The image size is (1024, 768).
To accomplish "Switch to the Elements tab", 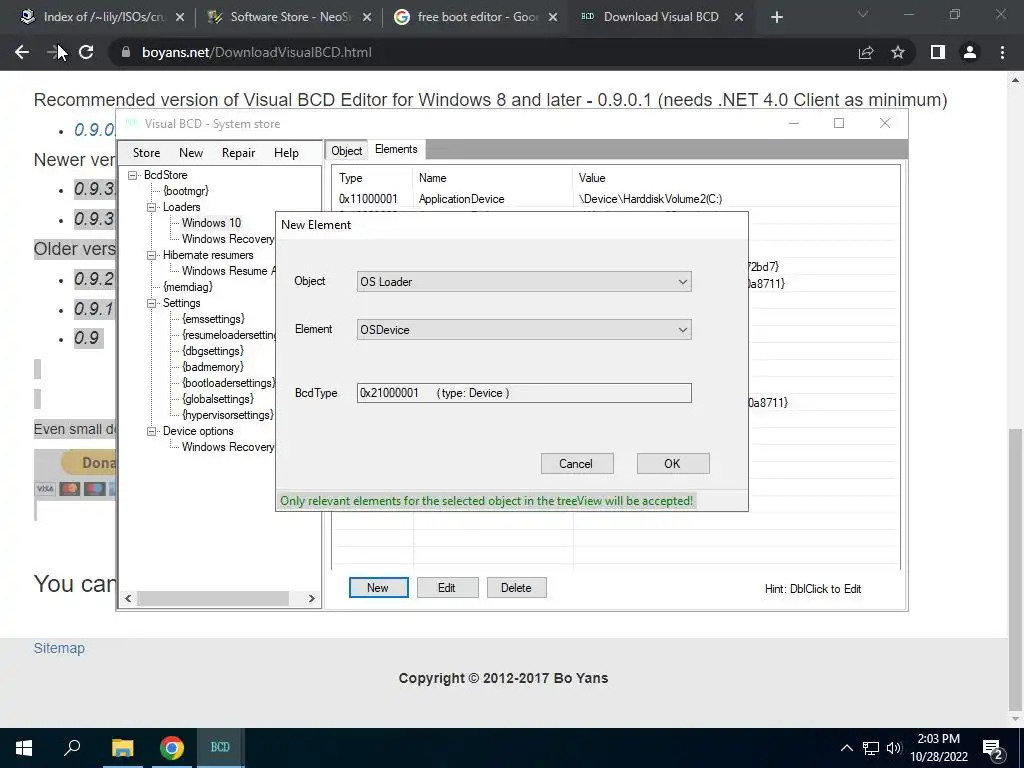I will 396,150.
